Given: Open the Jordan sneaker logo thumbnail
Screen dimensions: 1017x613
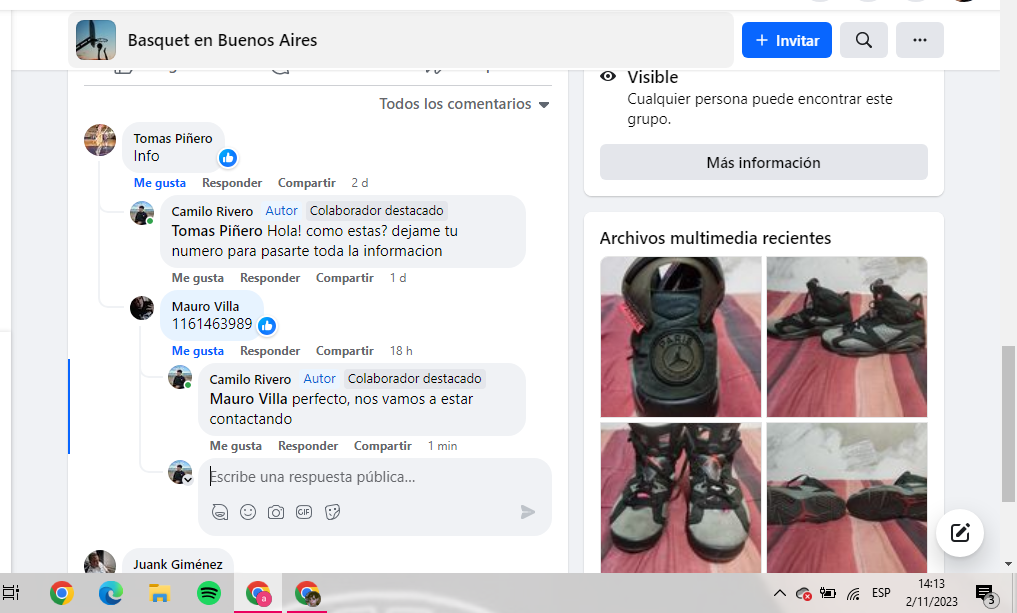Looking at the screenshot, I should [x=680, y=336].
